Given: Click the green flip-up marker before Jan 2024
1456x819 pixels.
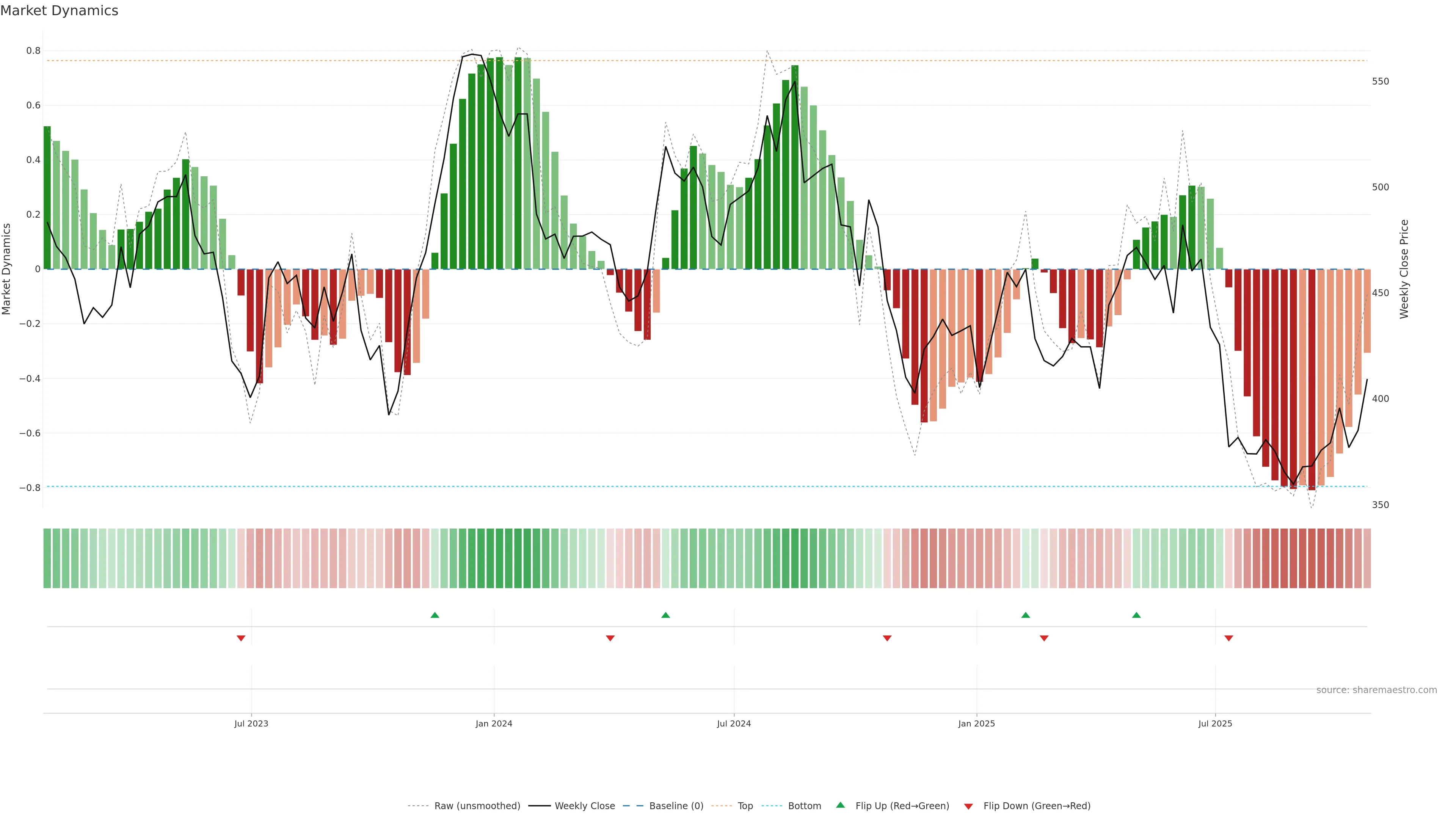Looking at the screenshot, I should point(435,615).
